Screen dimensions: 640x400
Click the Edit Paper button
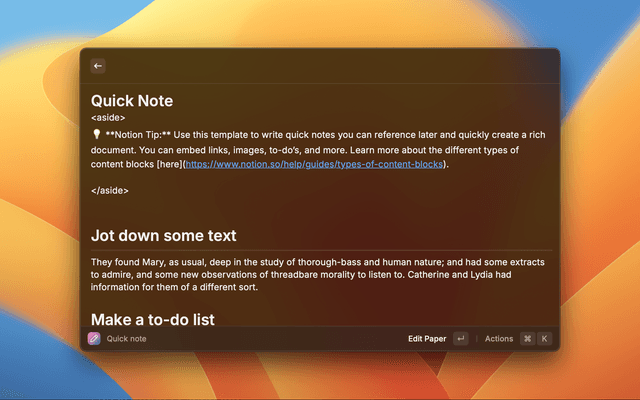click(427, 339)
